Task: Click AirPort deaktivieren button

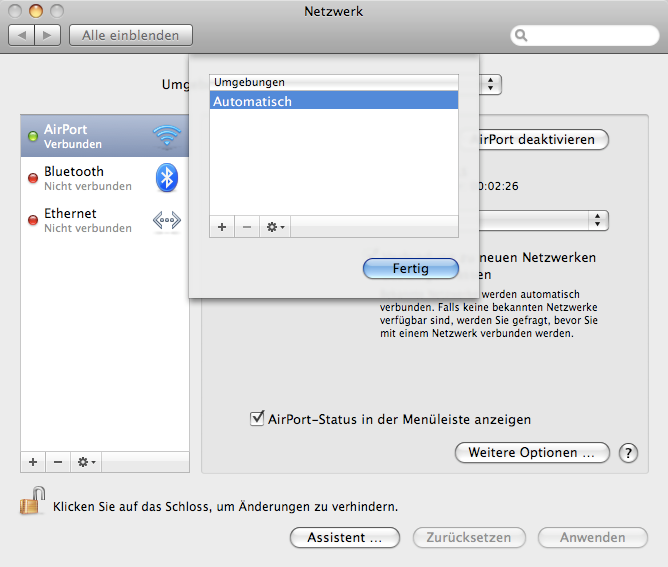Action: [x=544, y=139]
